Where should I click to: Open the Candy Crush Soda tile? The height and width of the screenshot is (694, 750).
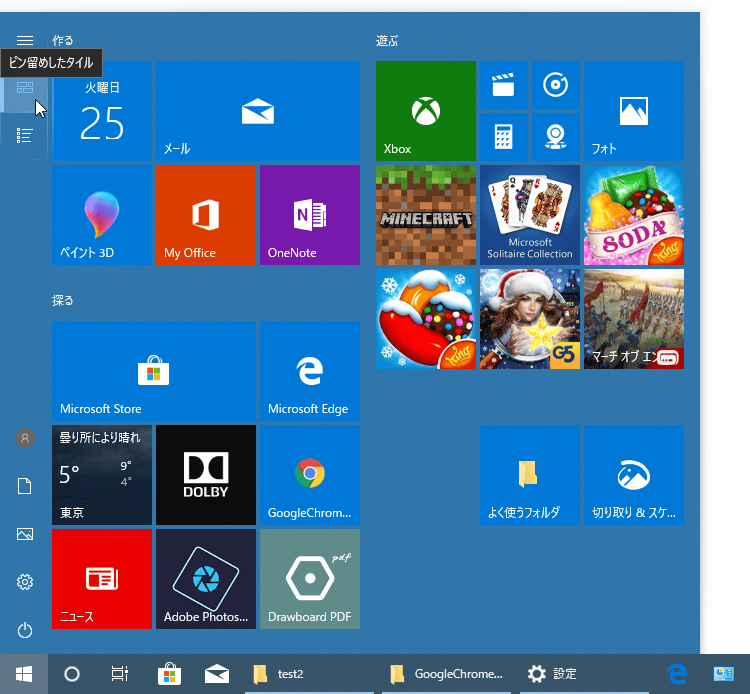(x=634, y=215)
